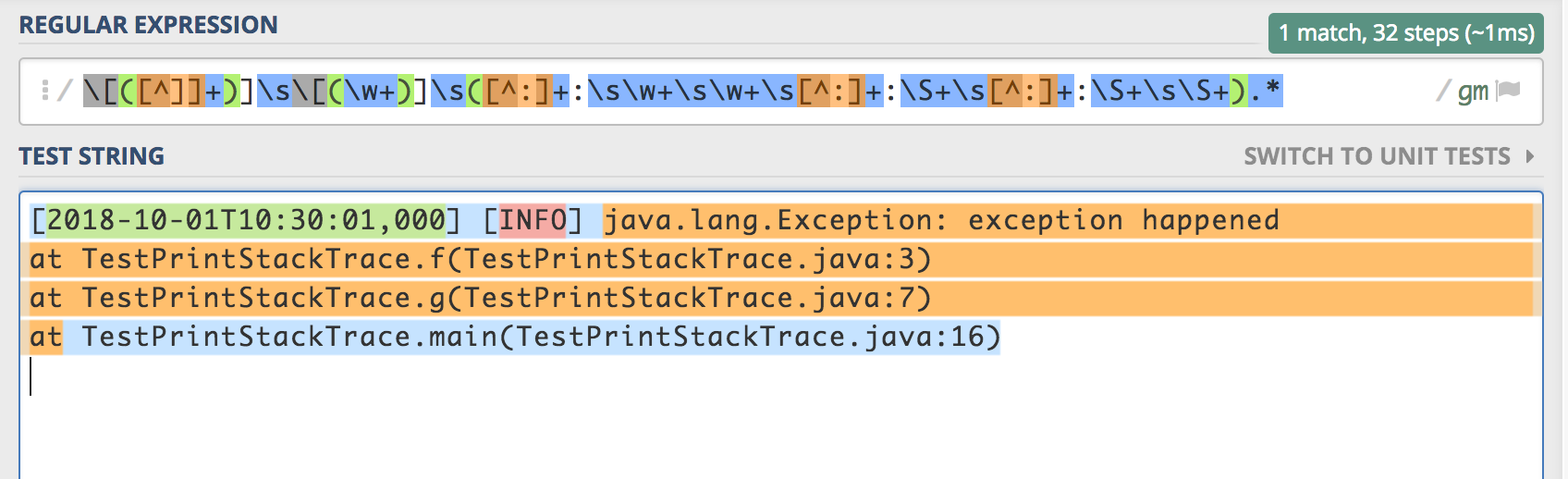This screenshot has width=1568, height=479.
Task: Click the trailing '.*' in the regex
Action: [x=1266, y=91]
